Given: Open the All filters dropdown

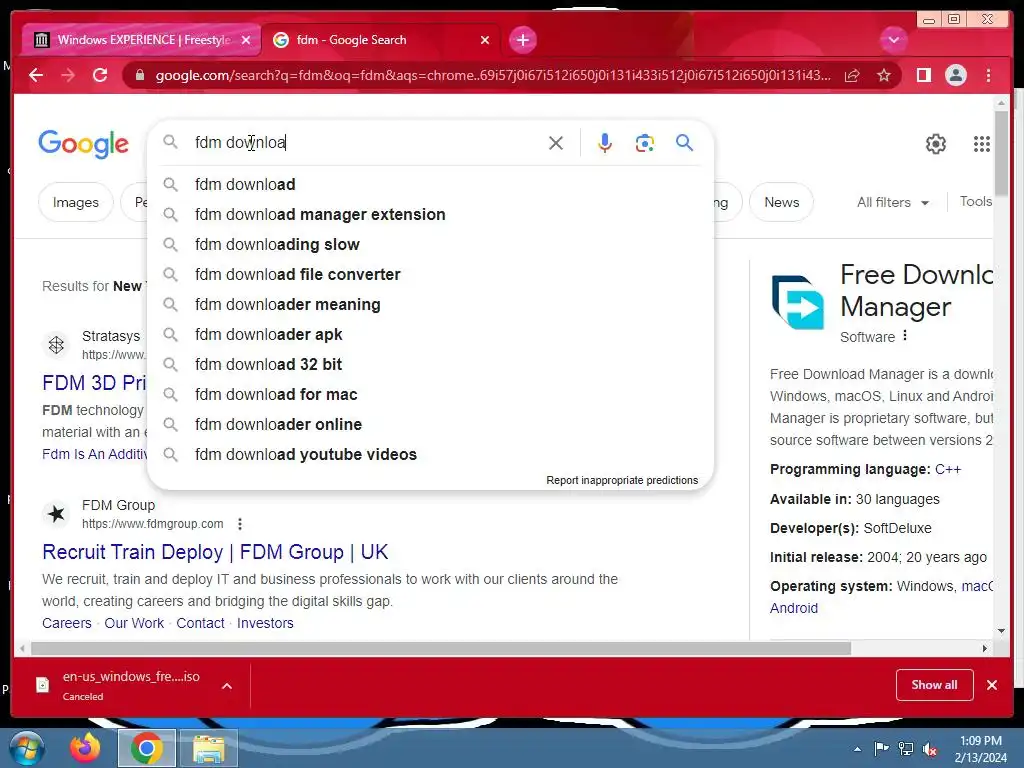Looking at the screenshot, I should click(x=893, y=202).
